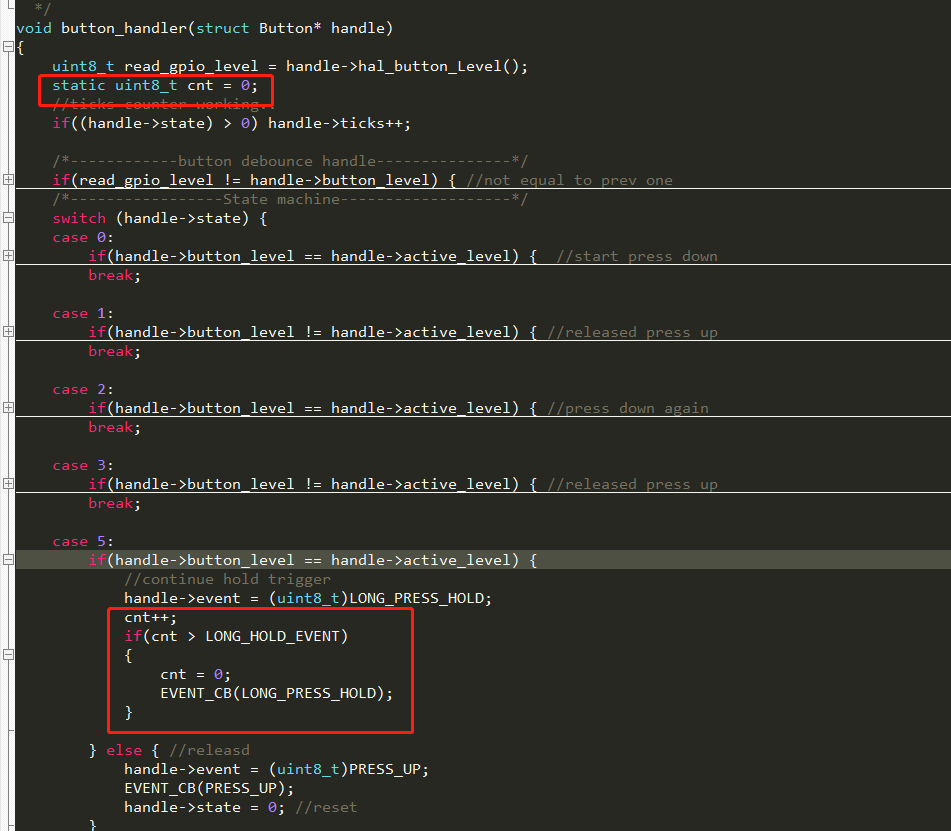The height and width of the screenshot is (831, 951).
Task: Click the 'break;' under case 2
Action: pos(115,427)
